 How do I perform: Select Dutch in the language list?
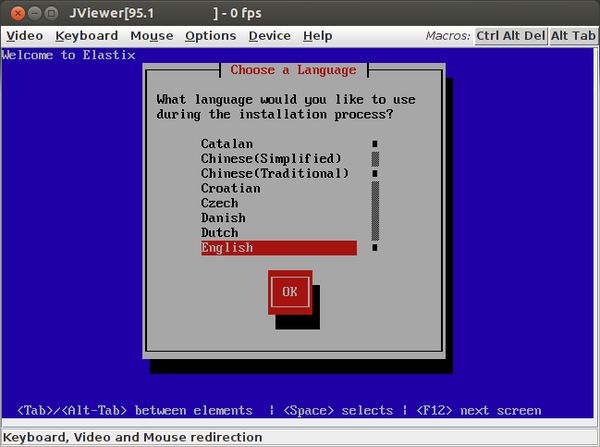click(220, 233)
